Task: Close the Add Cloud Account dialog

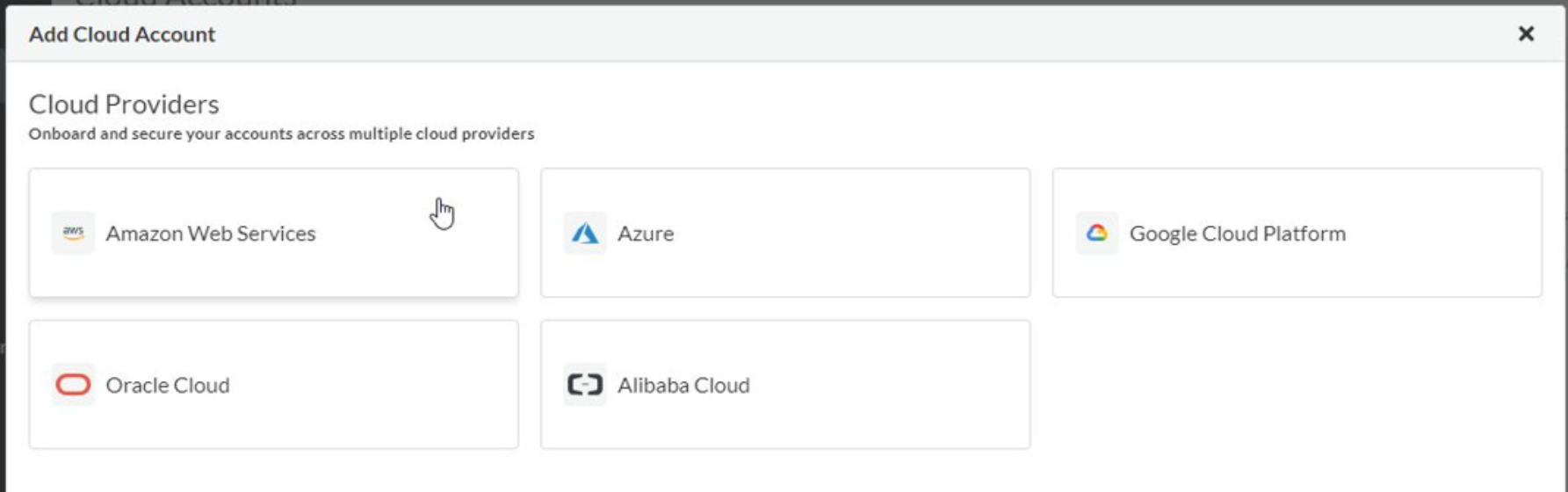Action: 1526,33
